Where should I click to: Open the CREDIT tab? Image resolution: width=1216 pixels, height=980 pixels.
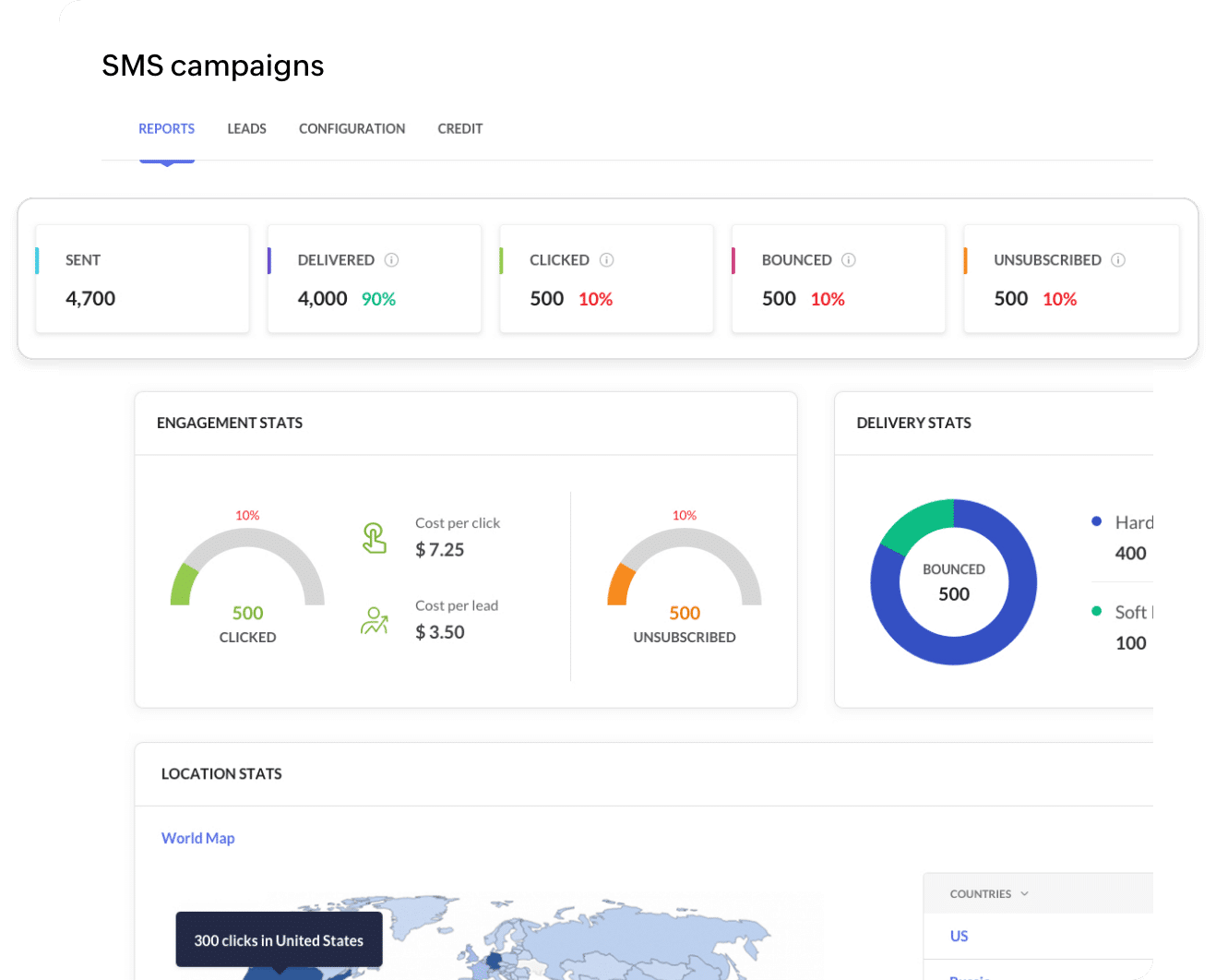click(459, 128)
